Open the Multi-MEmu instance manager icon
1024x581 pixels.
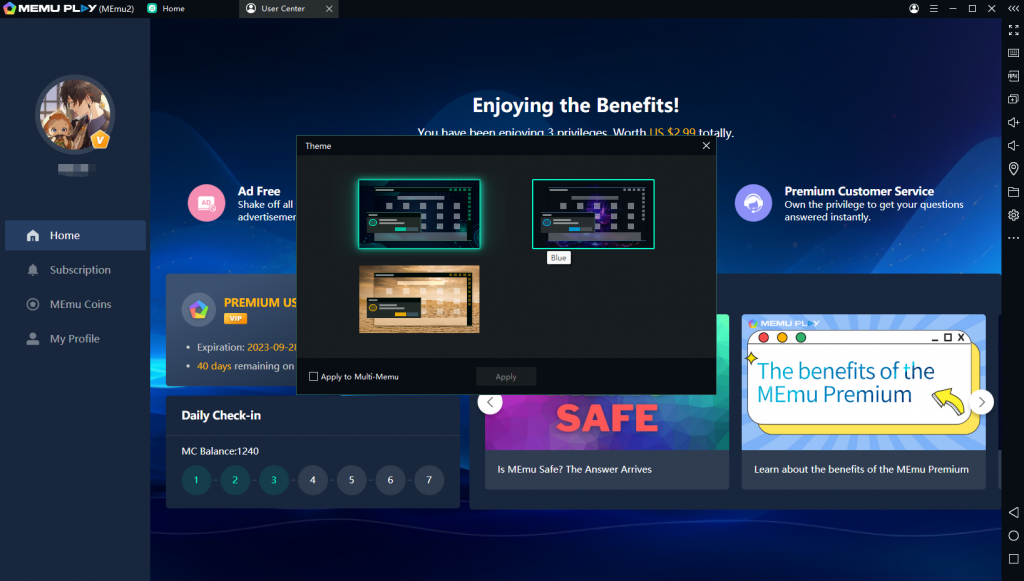click(x=1013, y=99)
